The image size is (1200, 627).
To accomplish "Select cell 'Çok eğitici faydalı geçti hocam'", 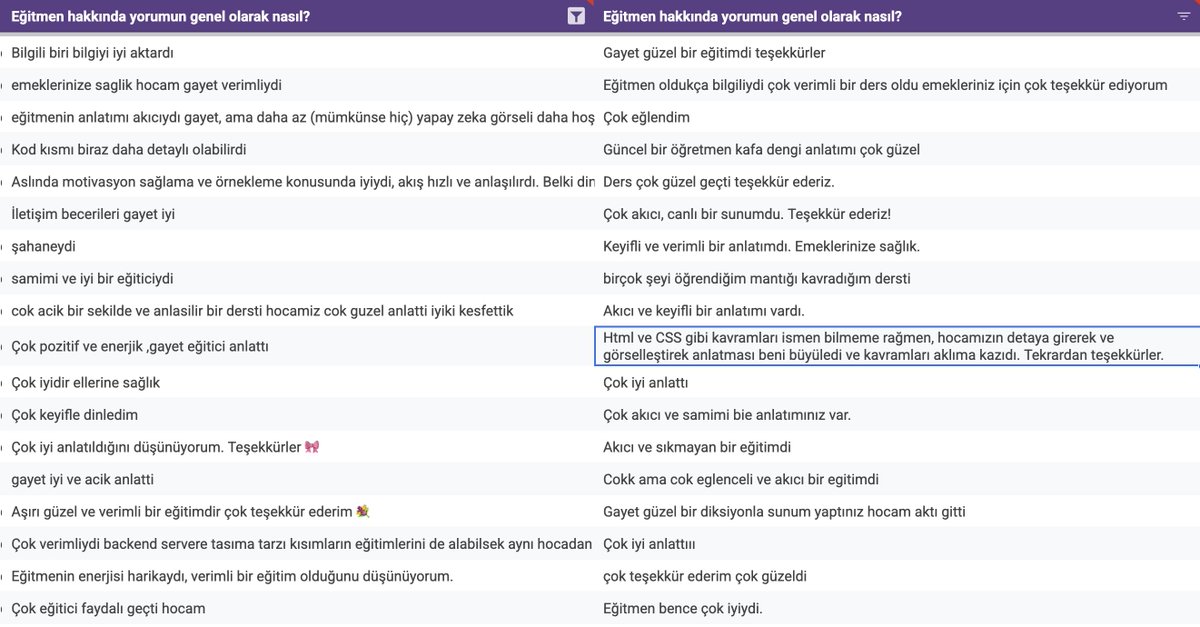I will pyautogui.click(x=297, y=608).
